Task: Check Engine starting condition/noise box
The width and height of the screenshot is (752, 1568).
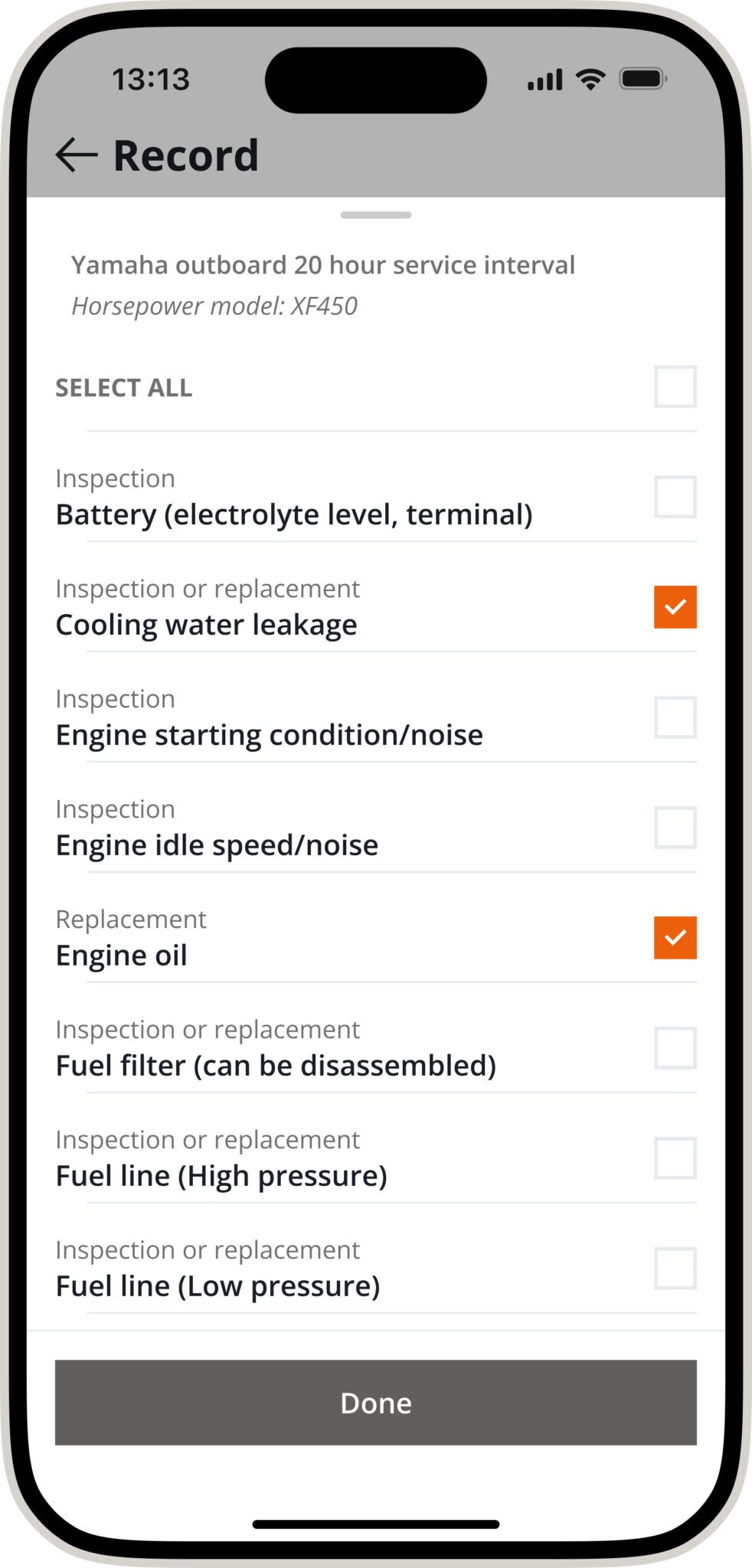Action: 675,717
